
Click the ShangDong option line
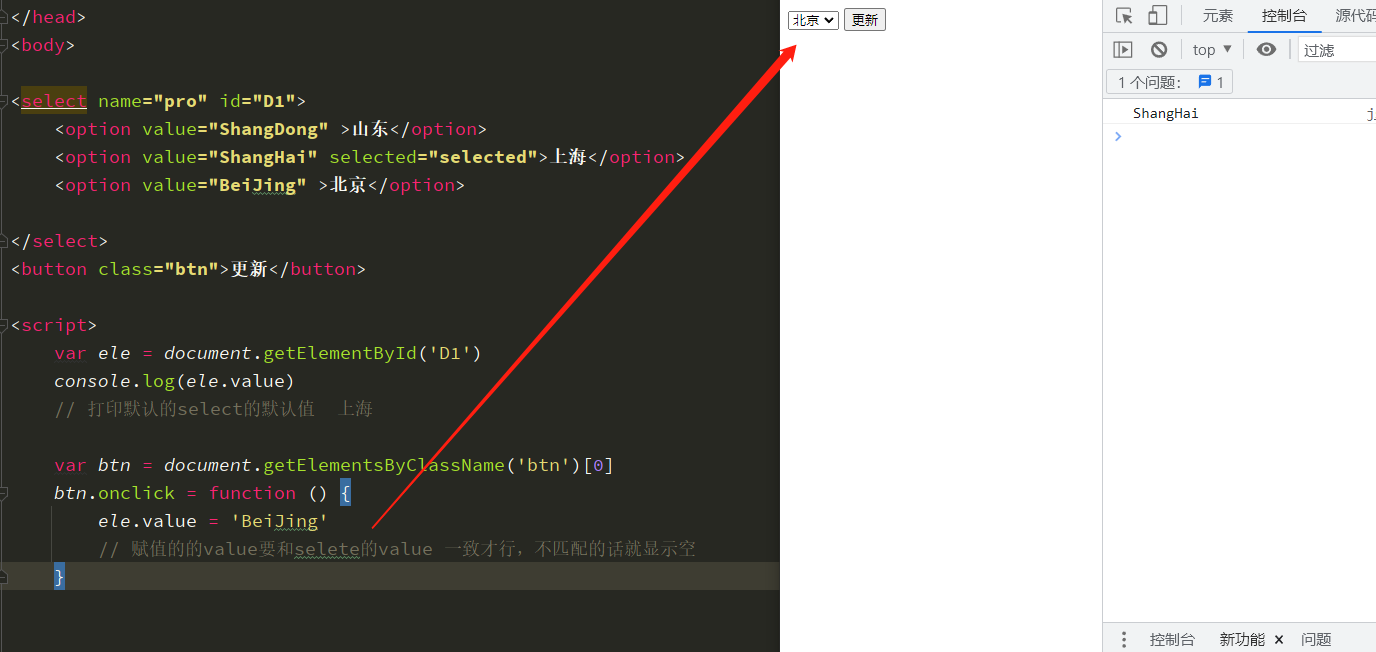click(271, 129)
